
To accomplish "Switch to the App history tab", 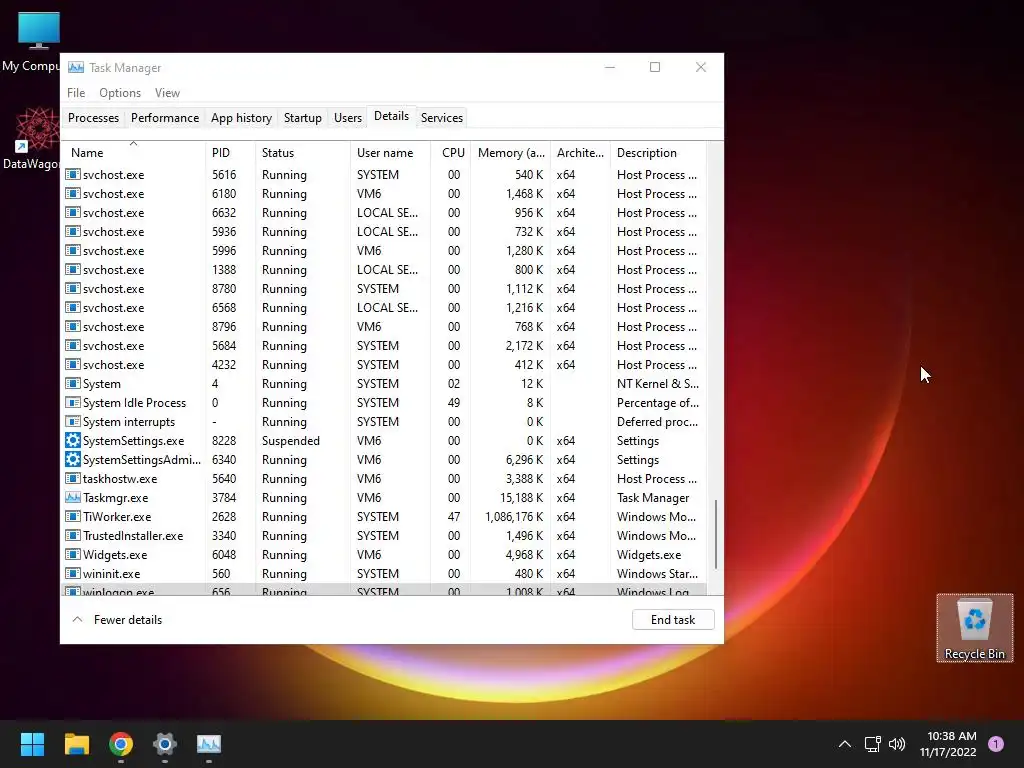I will pyautogui.click(x=241, y=118).
